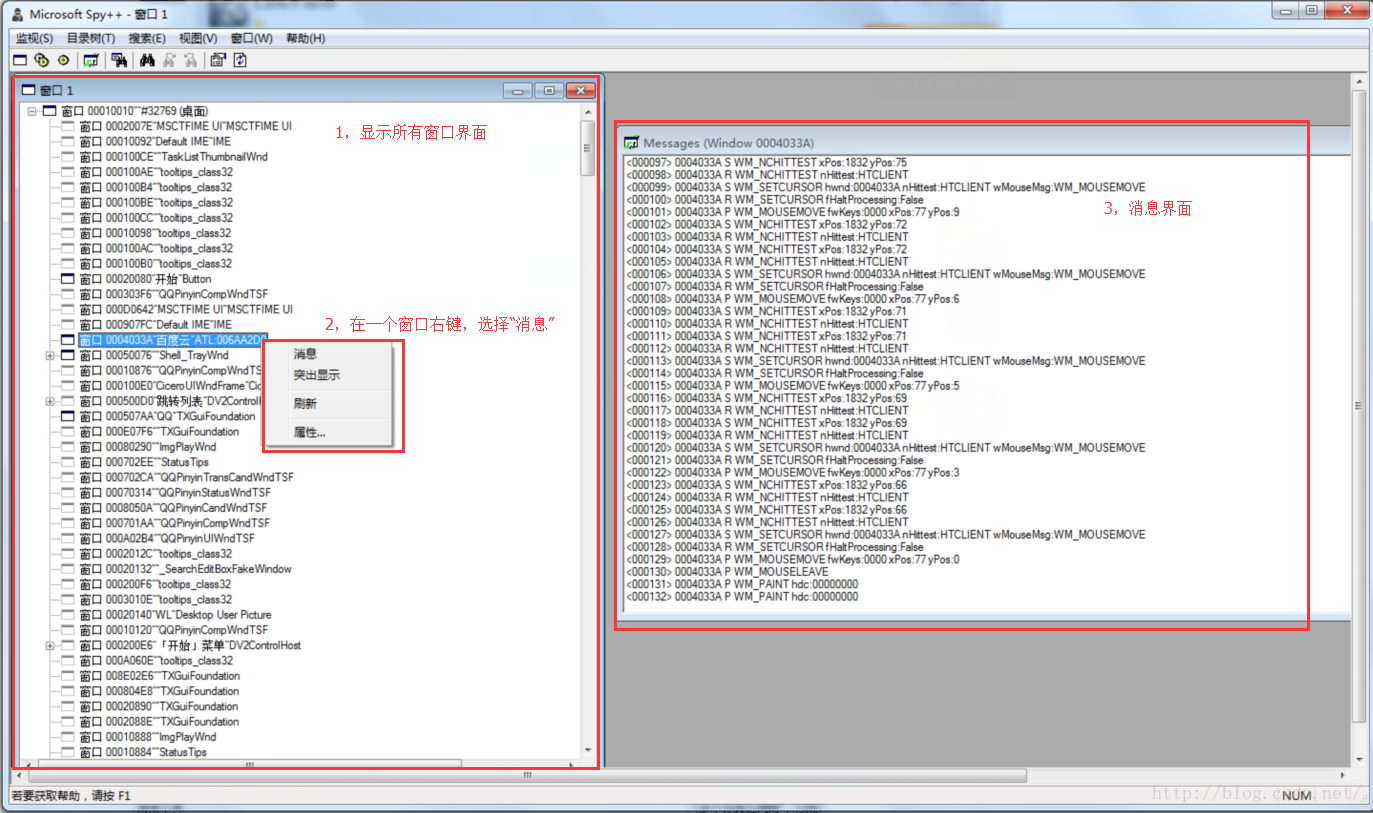Click the Processes toolbar icon with two gears
The height and width of the screenshot is (813, 1373).
[x=41, y=60]
